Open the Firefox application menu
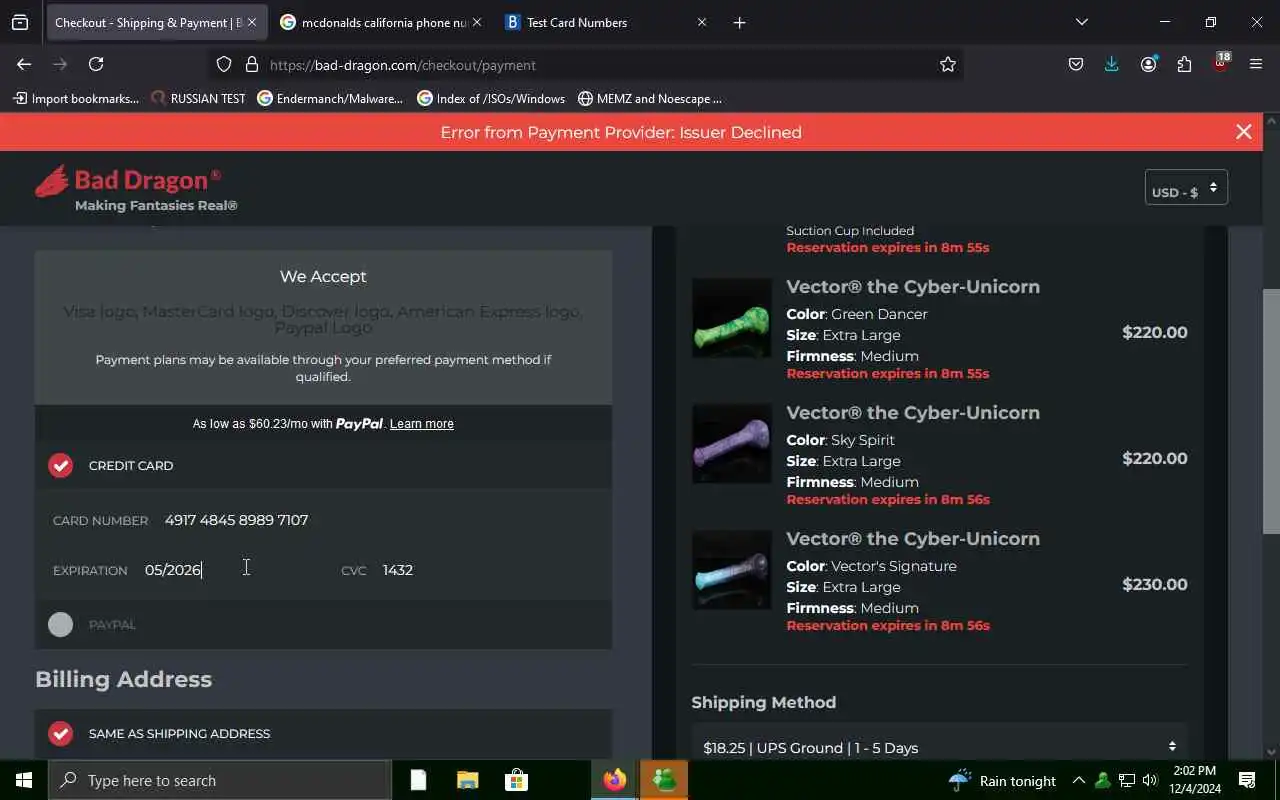 (1256, 64)
